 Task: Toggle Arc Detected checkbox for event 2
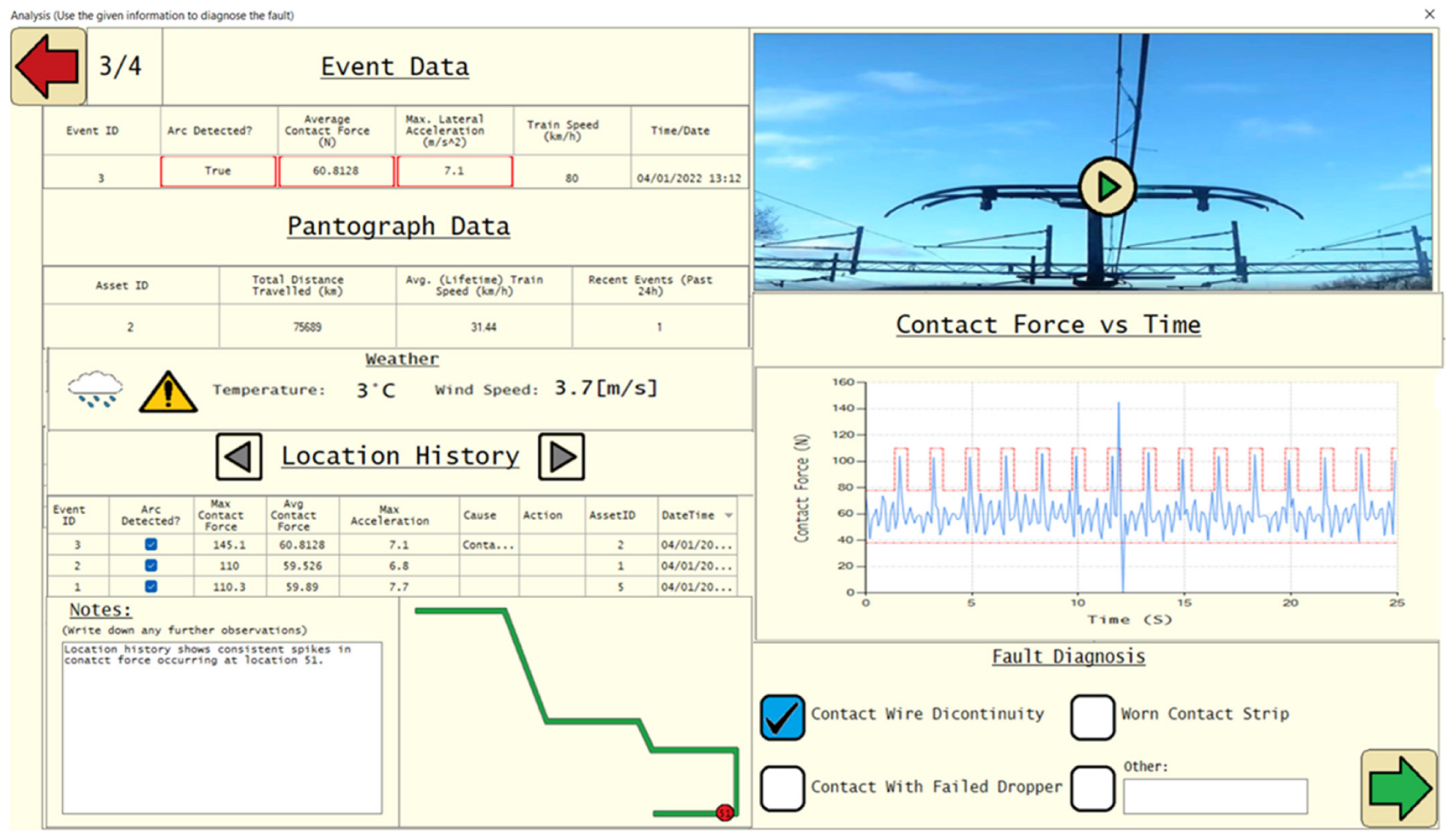pyautogui.click(x=151, y=566)
